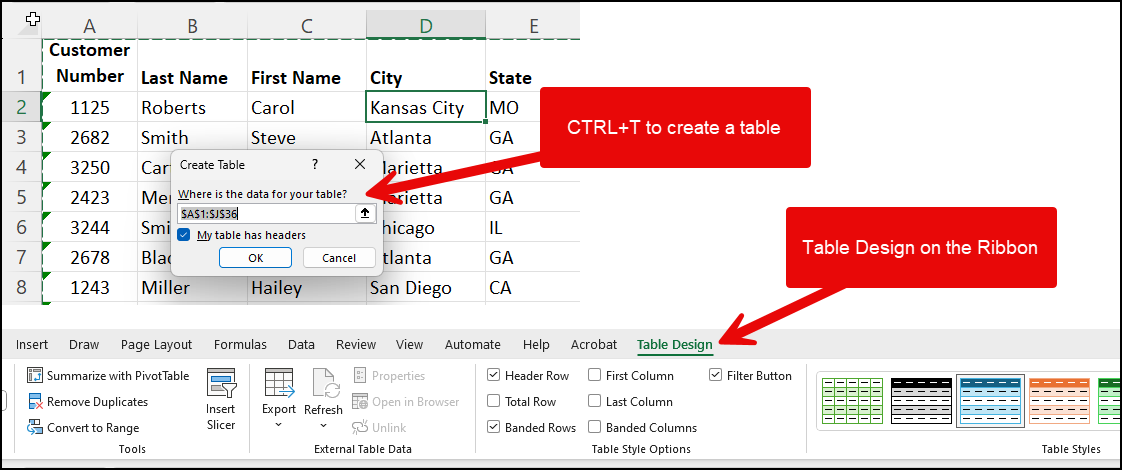Image resolution: width=1122 pixels, height=470 pixels.
Task: Click the Export table icon
Action: [x=279, y=383]
